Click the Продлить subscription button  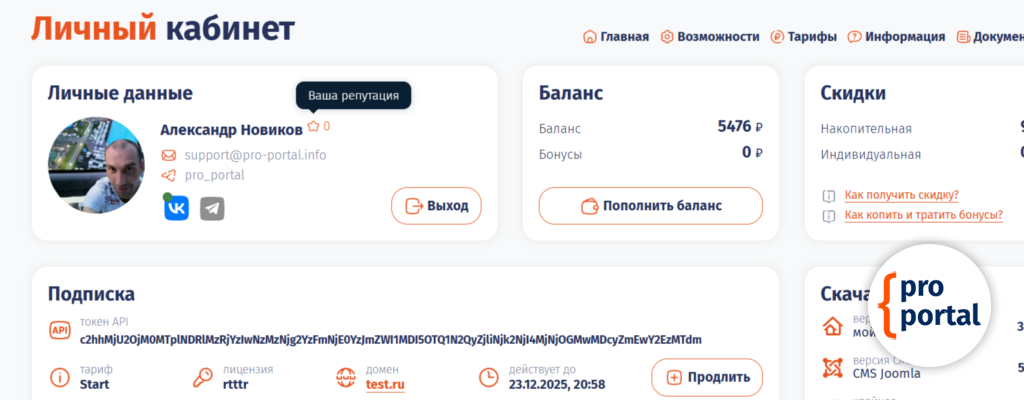pos(707,378)
